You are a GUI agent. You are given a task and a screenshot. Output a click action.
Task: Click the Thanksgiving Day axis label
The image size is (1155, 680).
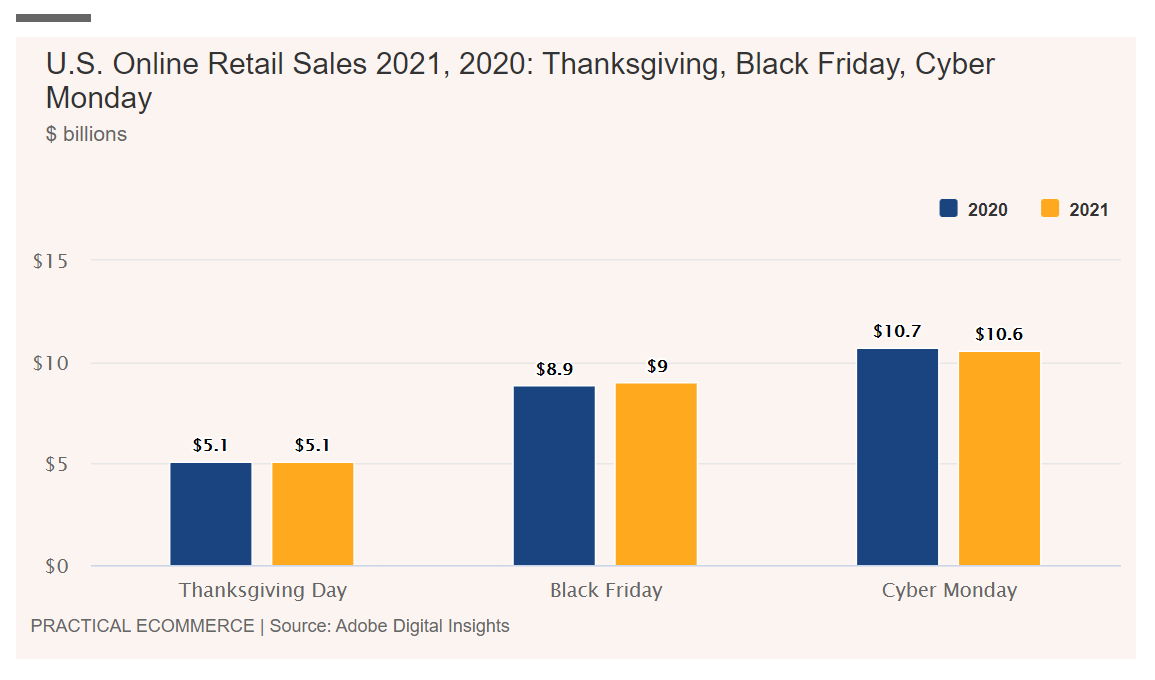coord(263,590)
